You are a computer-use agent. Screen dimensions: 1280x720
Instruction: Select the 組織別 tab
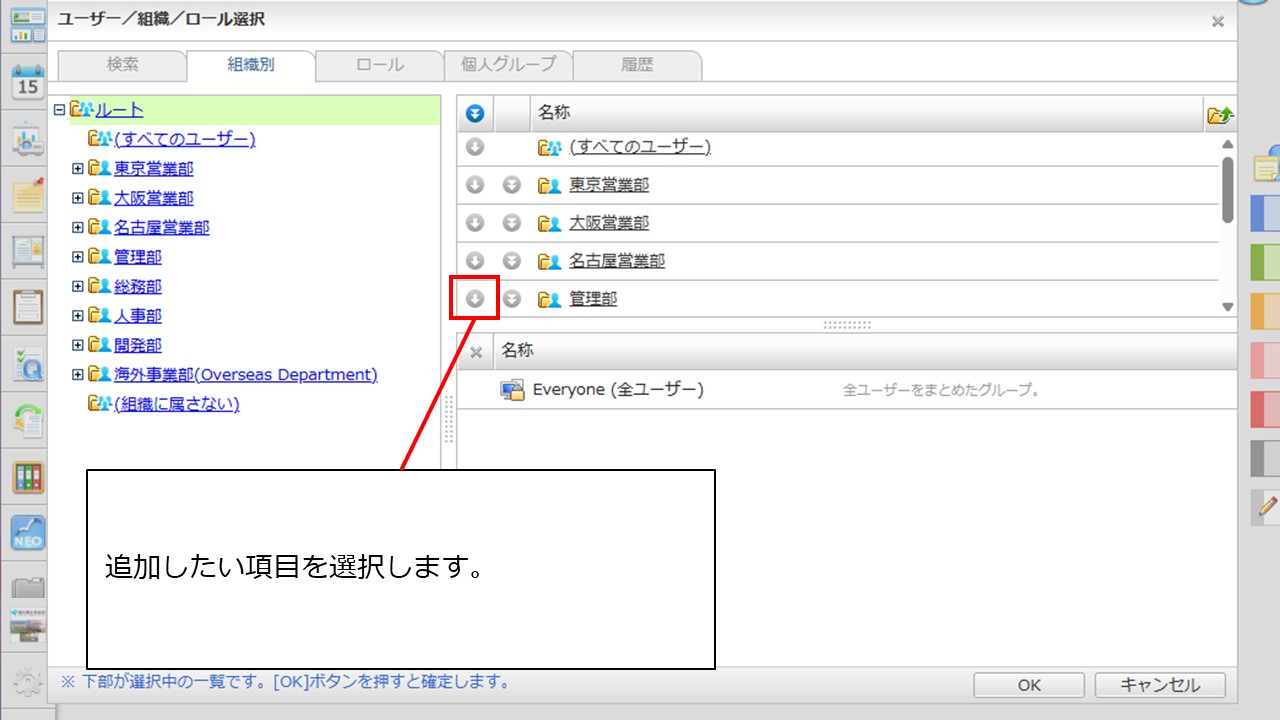point(250,65)
